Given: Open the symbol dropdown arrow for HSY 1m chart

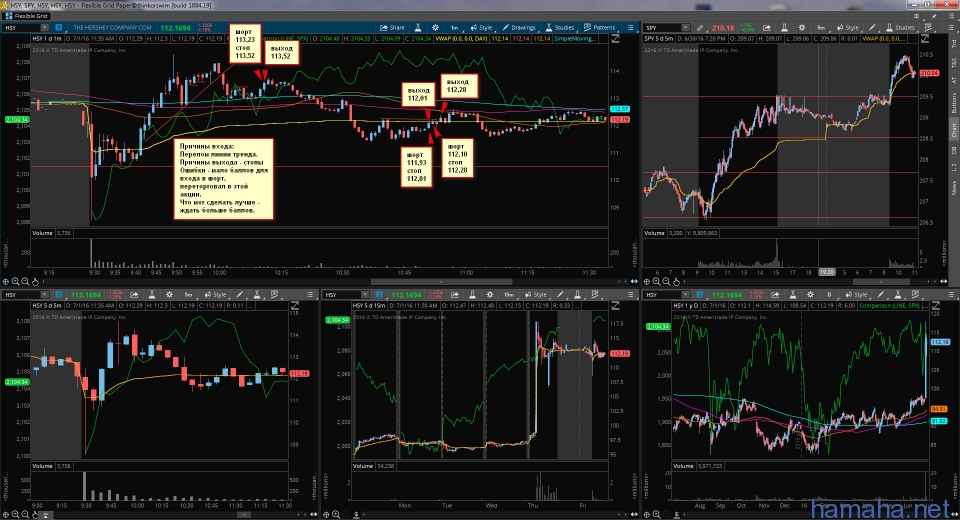Looking at the screenshot, I should (44, 28).
